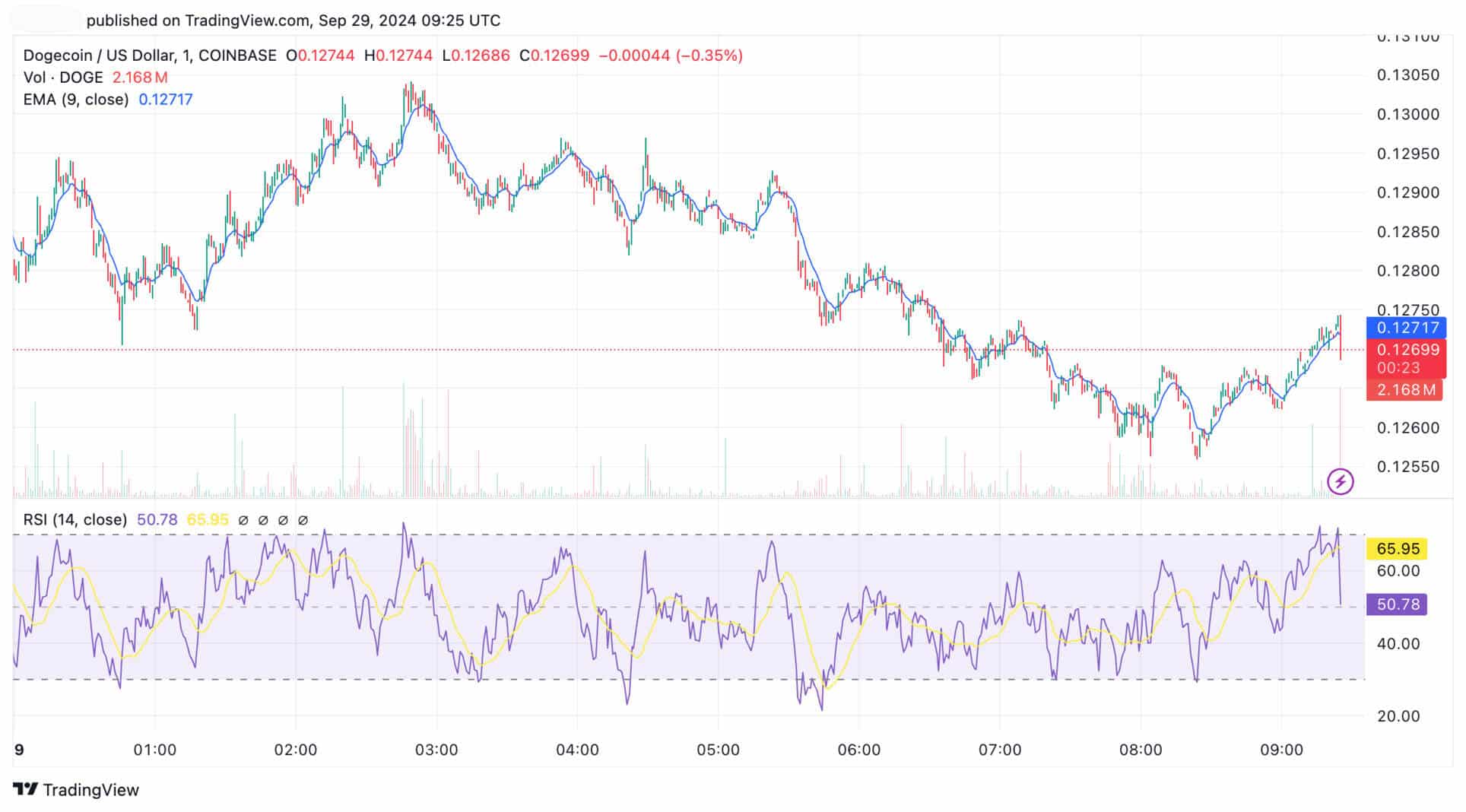Click the 20.00 RSI scale label
The height and width of the screenshot is (812, 1466).
click(x=1398, y=716)
